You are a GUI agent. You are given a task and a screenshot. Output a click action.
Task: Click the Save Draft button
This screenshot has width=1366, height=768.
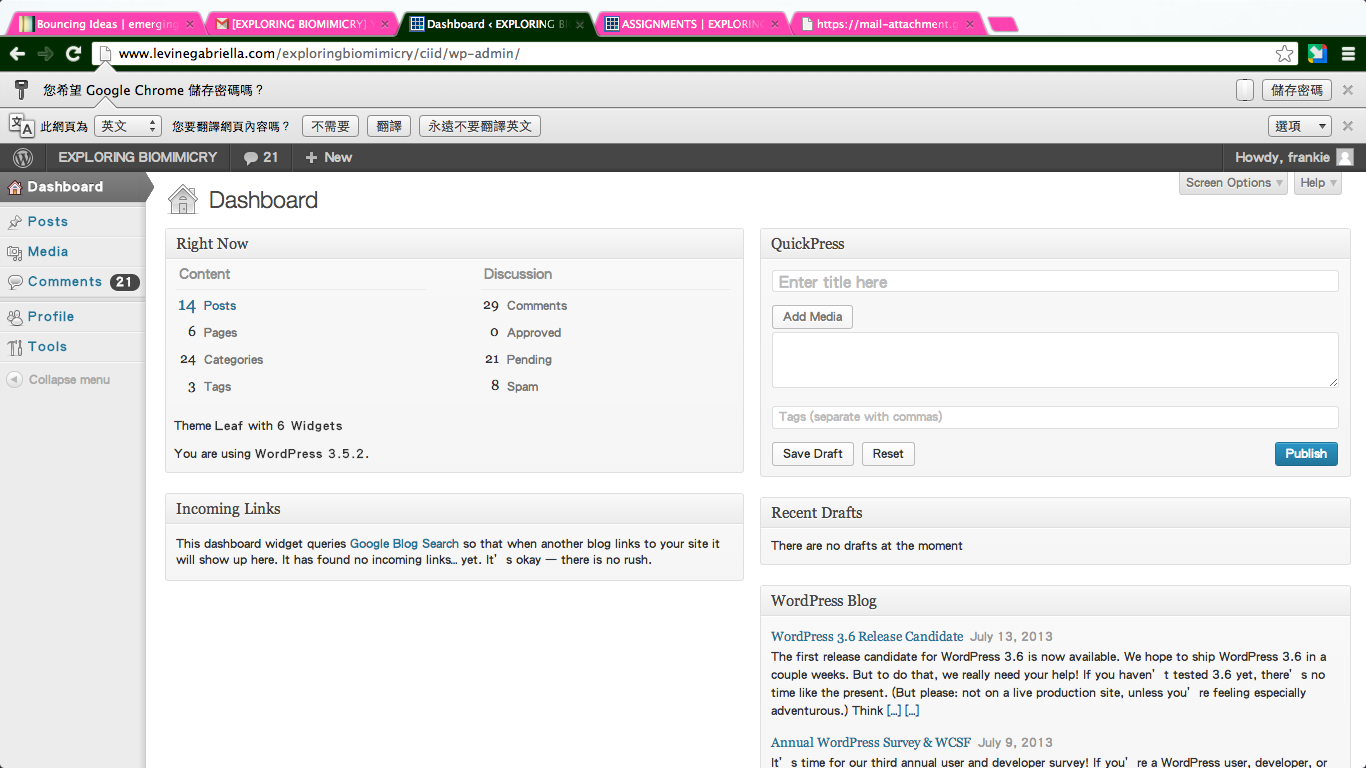[813, 454]
